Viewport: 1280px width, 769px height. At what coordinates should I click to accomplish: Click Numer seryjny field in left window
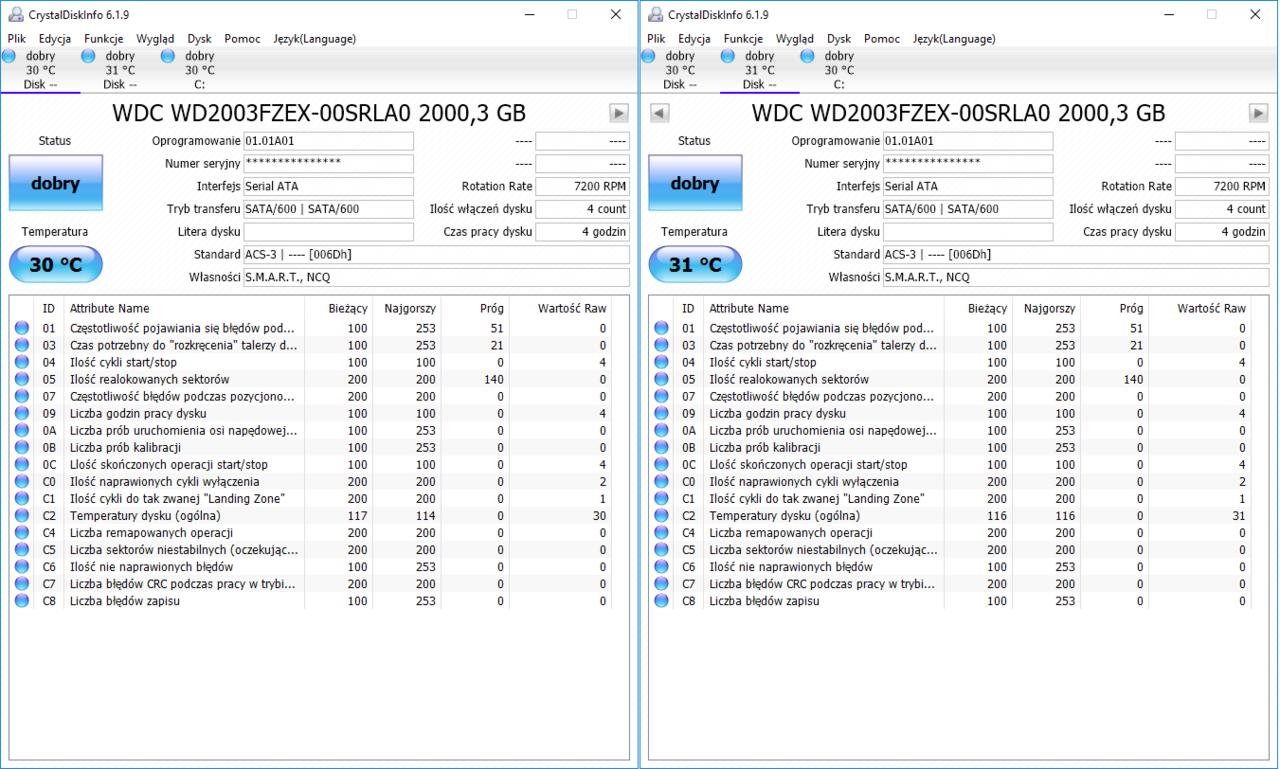point(328,163)
